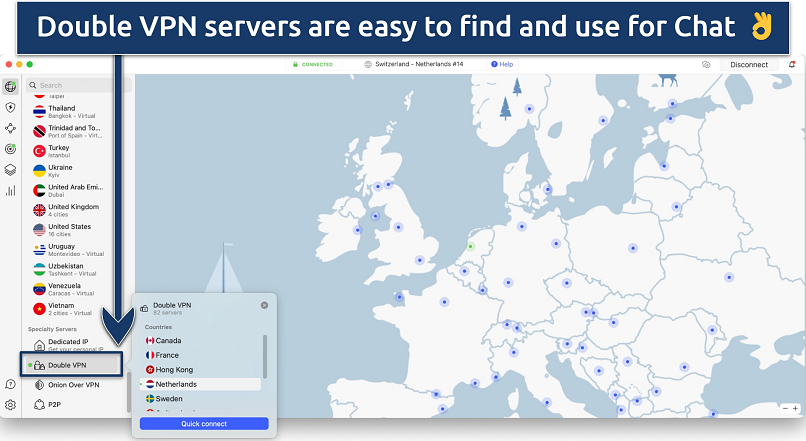The image size is (806, 441).
Task: Click the green connected server dot in Netherlands
Action: [x=470, y=247]
